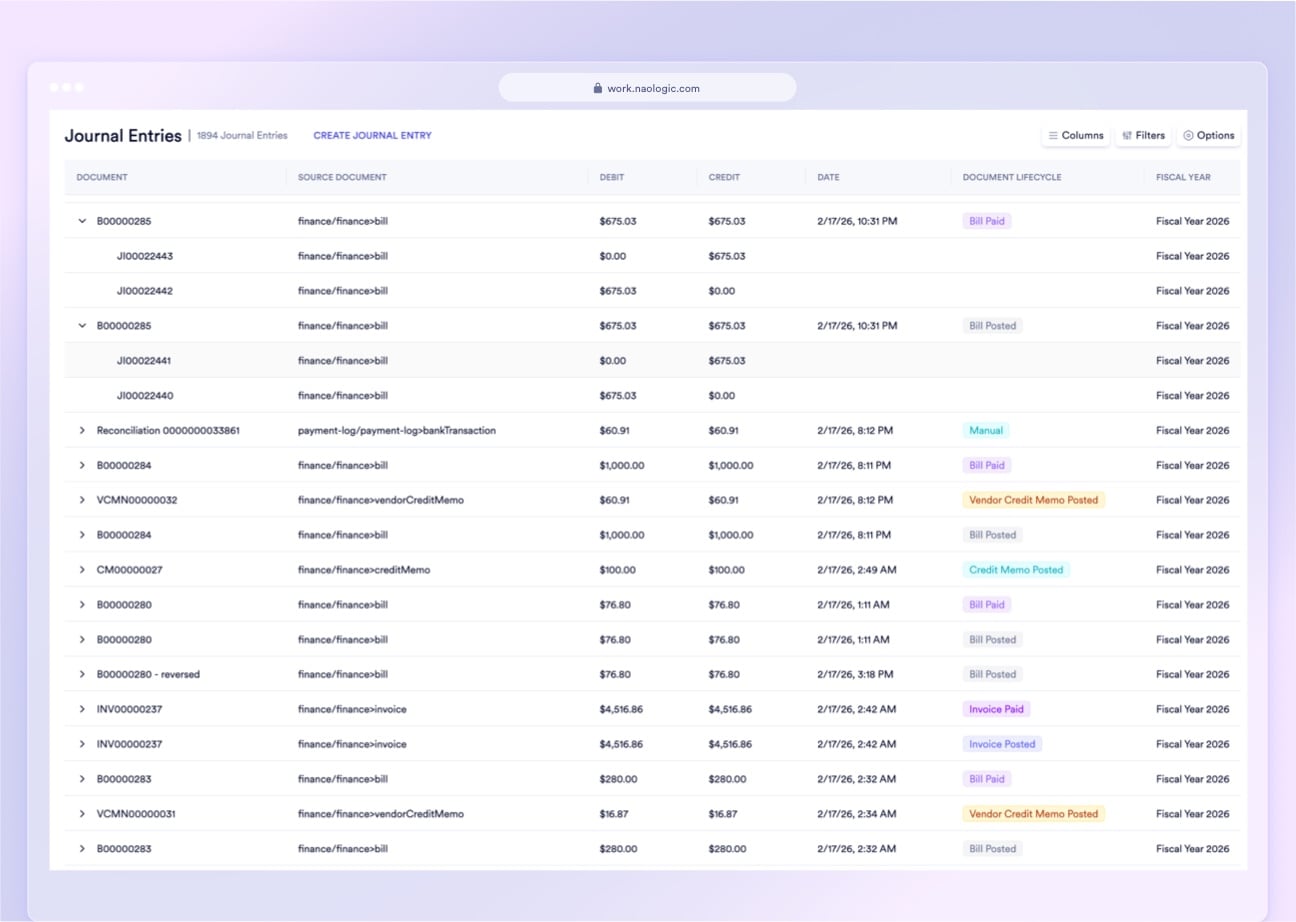Screen dimensions: 1296x922
Task: Expand the B00000280 - reversed entry
Action: point(82,674)
